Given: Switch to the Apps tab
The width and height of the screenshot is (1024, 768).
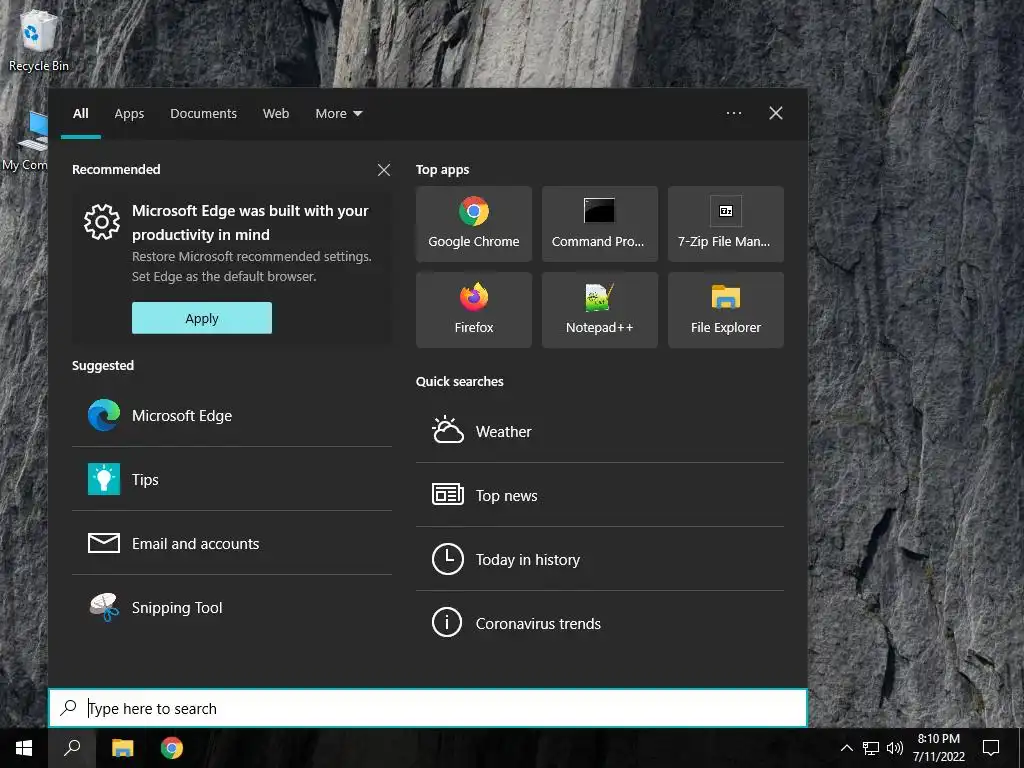Looking at the screenshot, I should point(129,114).
